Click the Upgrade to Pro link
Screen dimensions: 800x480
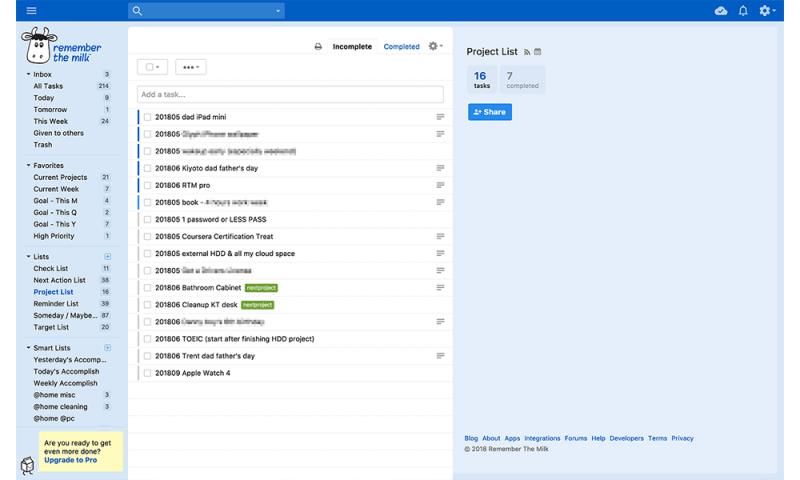click(72, 460)
